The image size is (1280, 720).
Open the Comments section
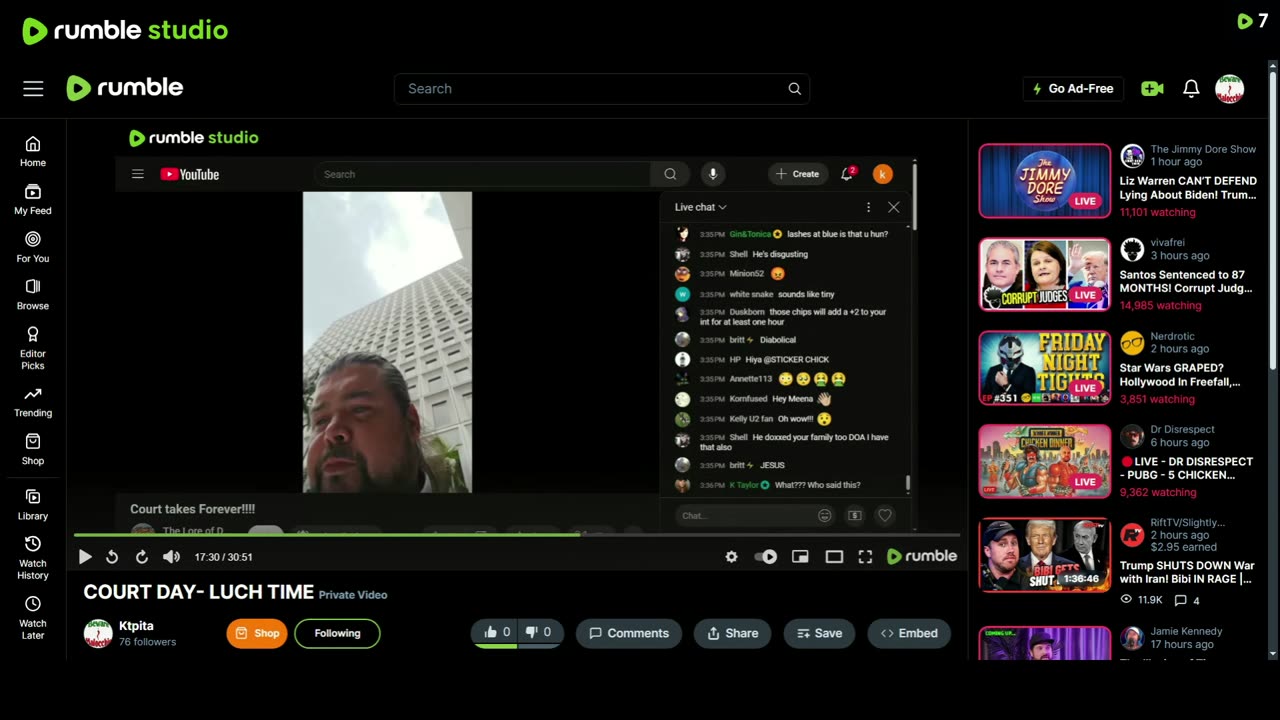(x=629, y=633)
